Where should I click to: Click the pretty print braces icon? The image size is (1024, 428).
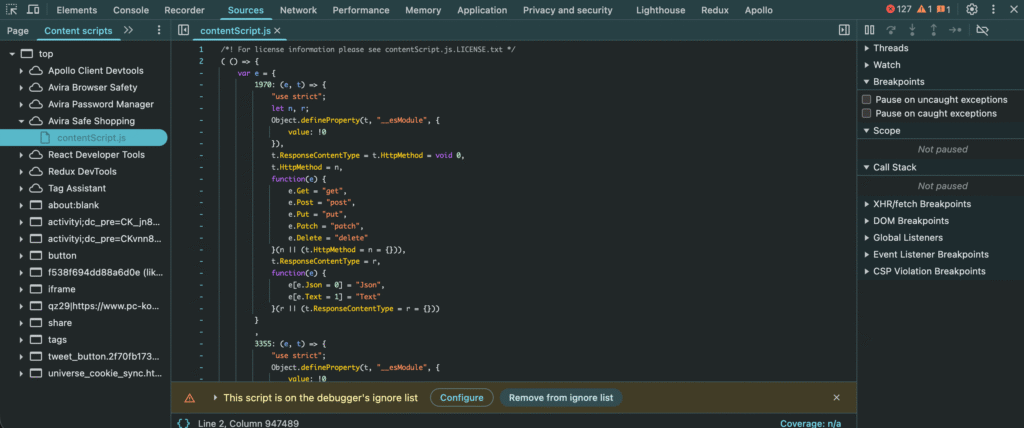click(x=183, y=423)
